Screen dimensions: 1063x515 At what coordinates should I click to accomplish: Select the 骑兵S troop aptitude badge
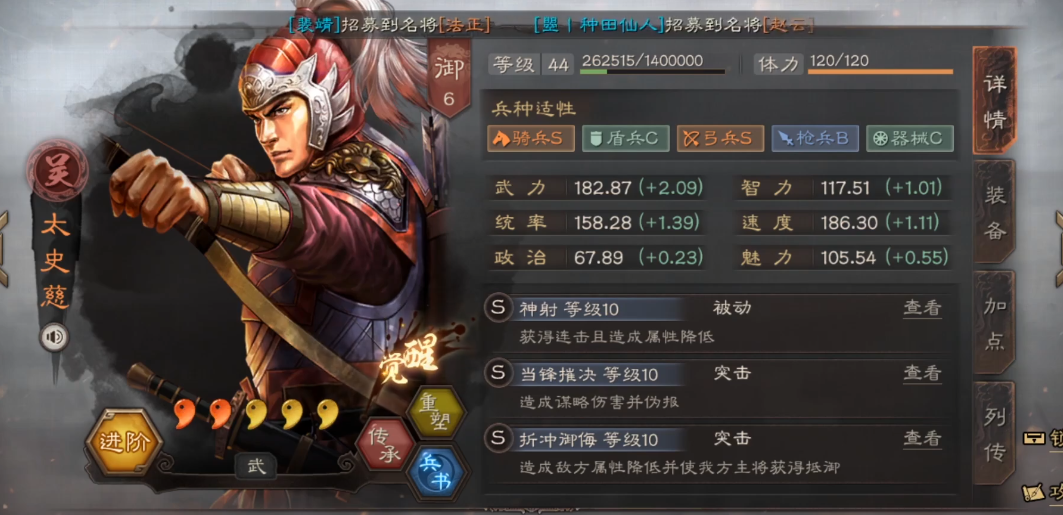tap(531, 138)
